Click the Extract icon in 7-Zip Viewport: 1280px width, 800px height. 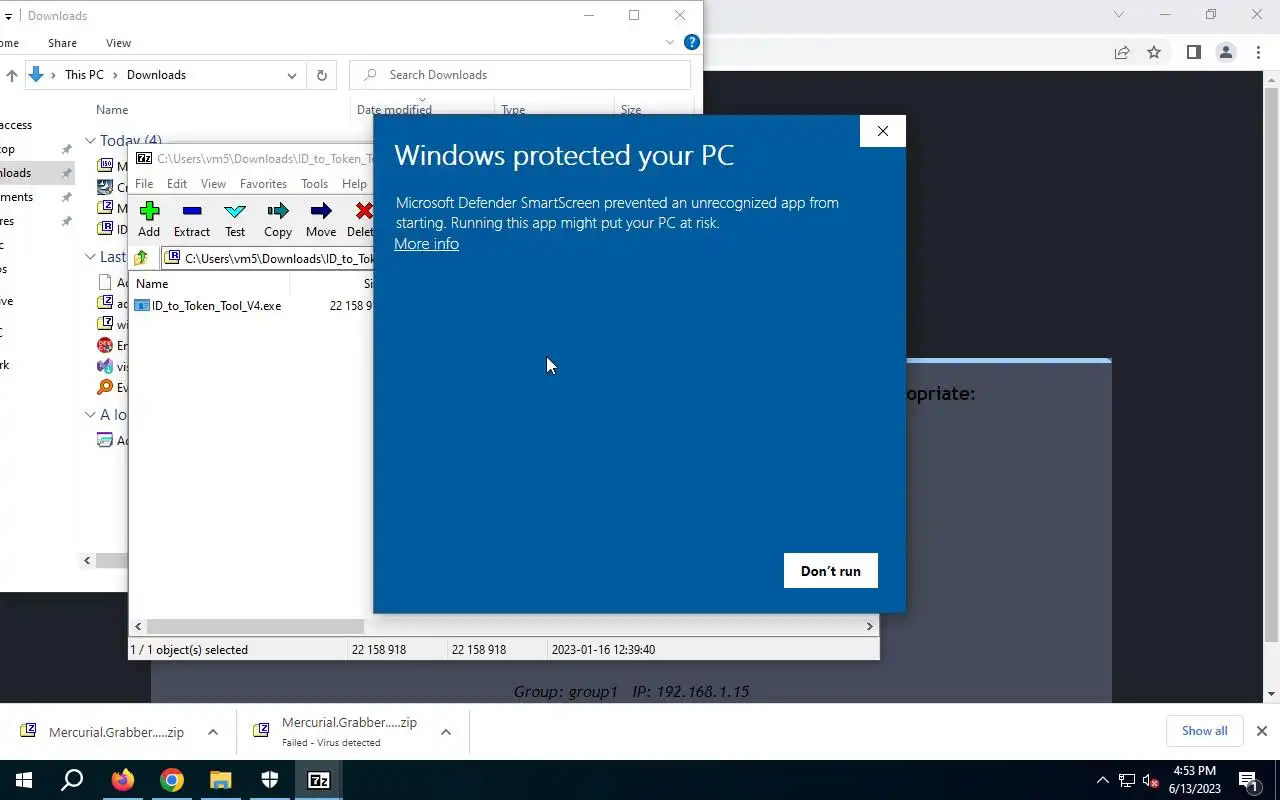pyautogui.click(x=192, y=219)
